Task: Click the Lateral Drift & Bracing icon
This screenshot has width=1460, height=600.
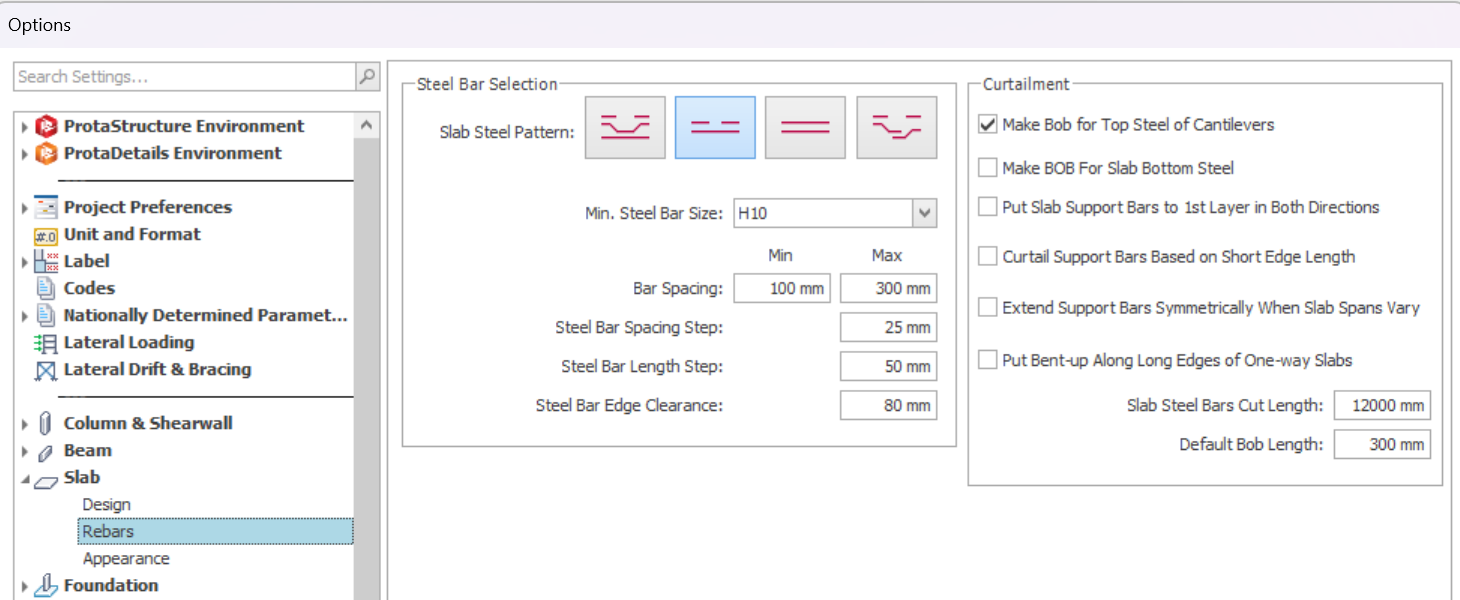Action: 46,370
